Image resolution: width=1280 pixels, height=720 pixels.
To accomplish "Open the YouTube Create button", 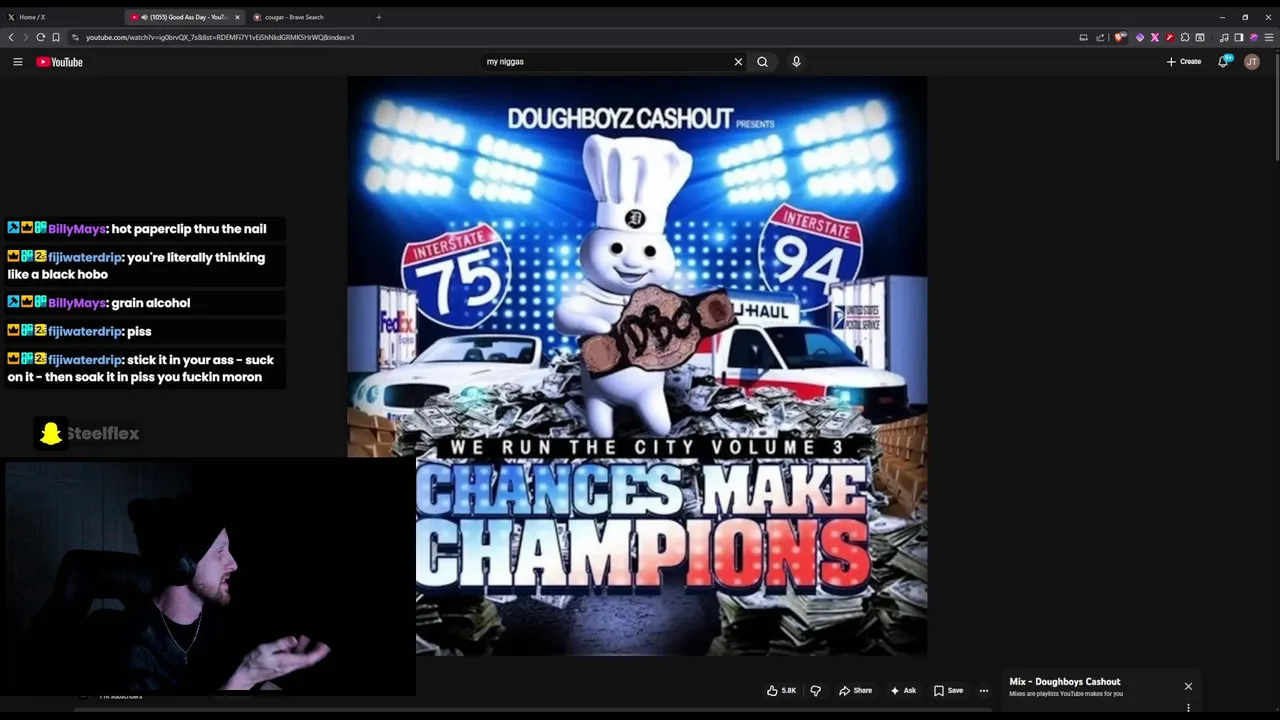I will (x=1184, y=62).
